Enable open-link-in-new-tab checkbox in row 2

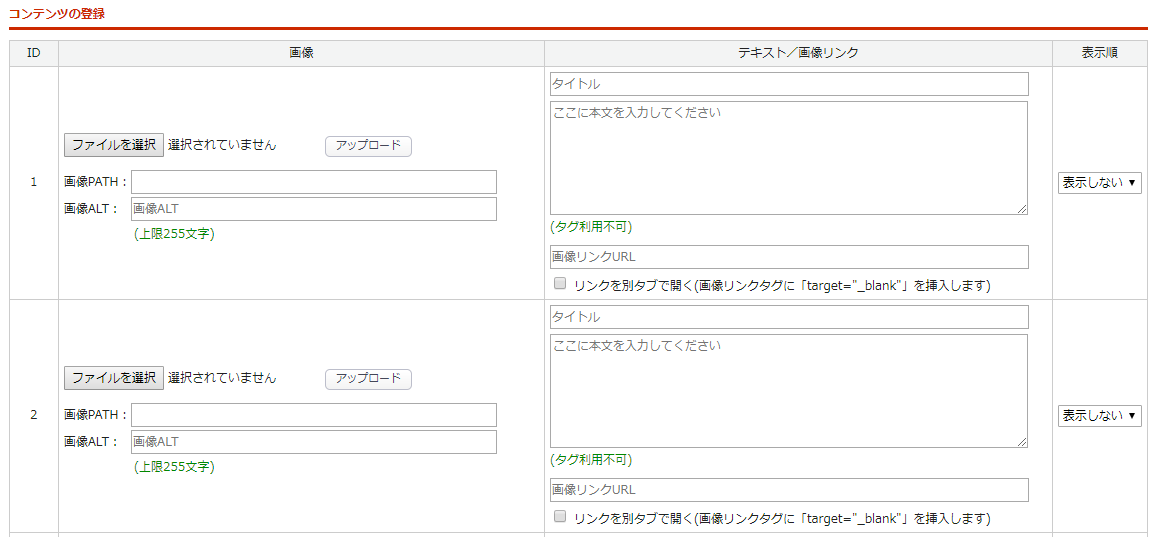point(560,517)
